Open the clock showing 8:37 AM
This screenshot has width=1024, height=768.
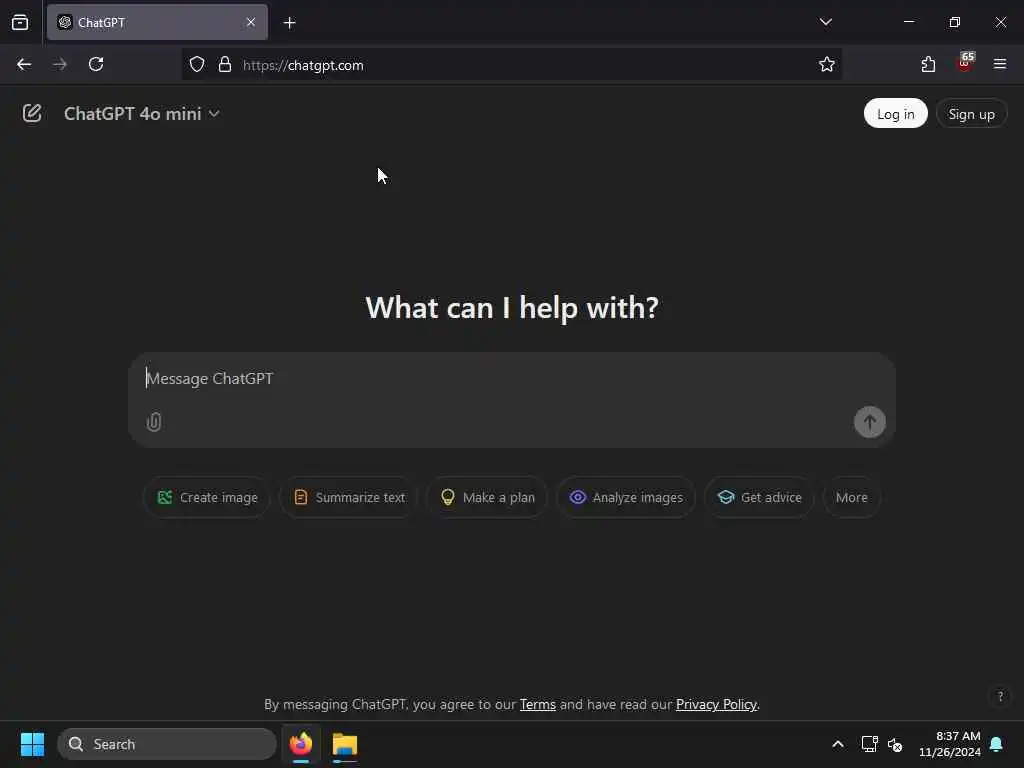[x=950, y=744]
